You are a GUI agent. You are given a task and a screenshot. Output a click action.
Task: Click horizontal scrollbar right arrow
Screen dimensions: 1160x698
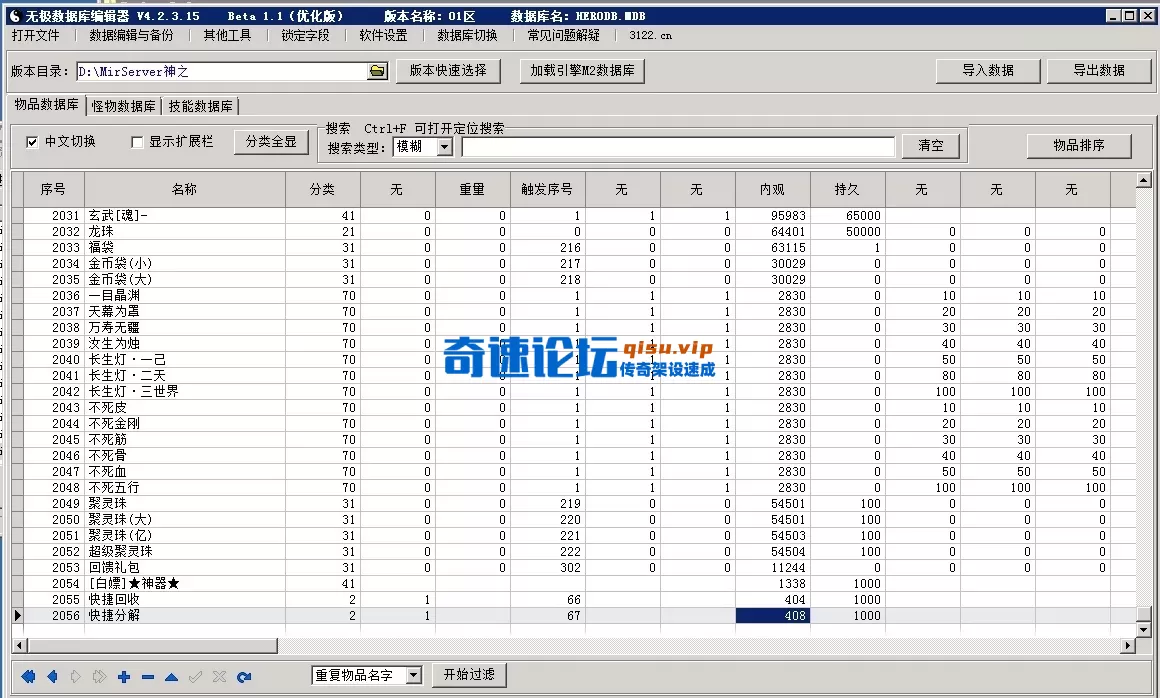click(x=1127, y=646)
